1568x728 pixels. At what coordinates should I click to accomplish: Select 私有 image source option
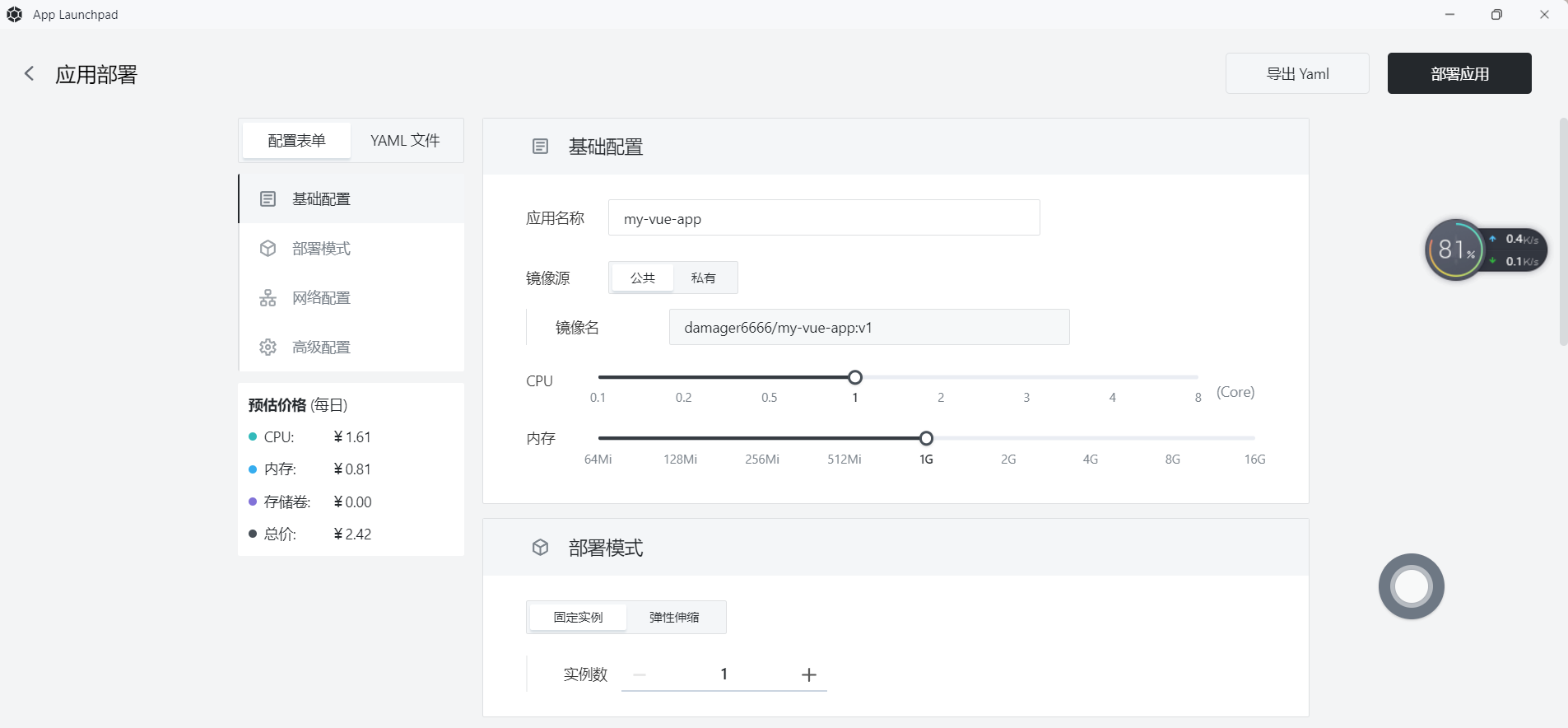pos(703,278)
